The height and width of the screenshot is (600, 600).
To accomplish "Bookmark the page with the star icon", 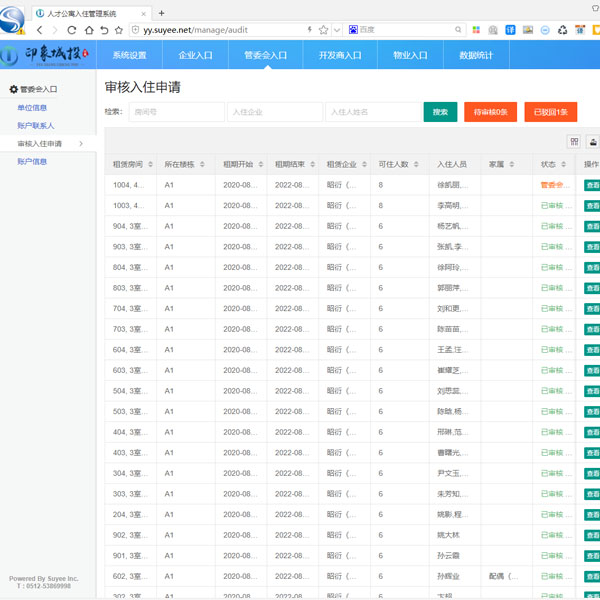I will point(323,31).
